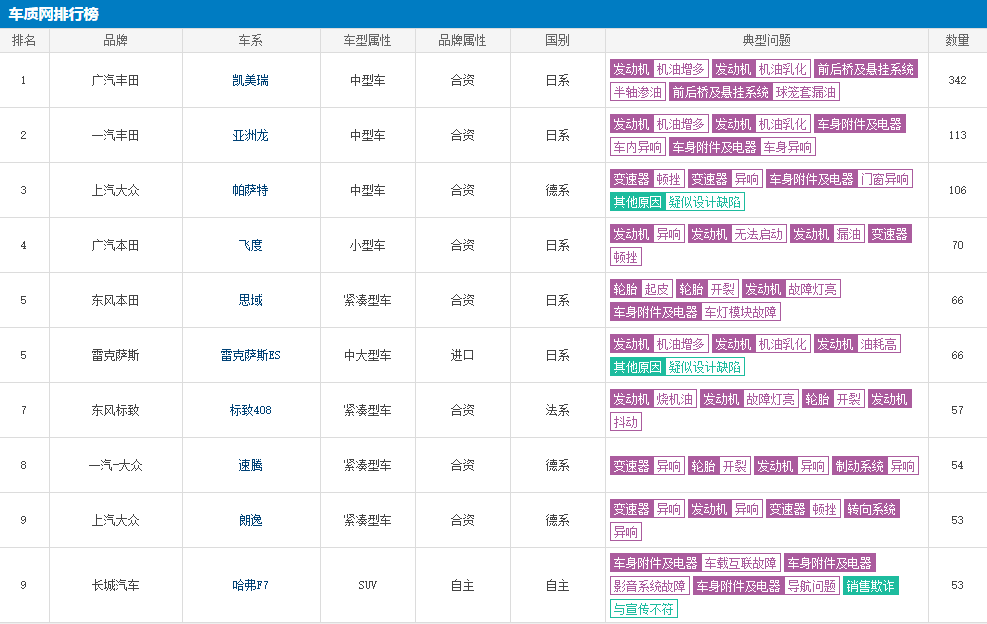Click the 一汽-大众 brand cell
Screen dimensions: 987x624
click(x=115, y=465)
